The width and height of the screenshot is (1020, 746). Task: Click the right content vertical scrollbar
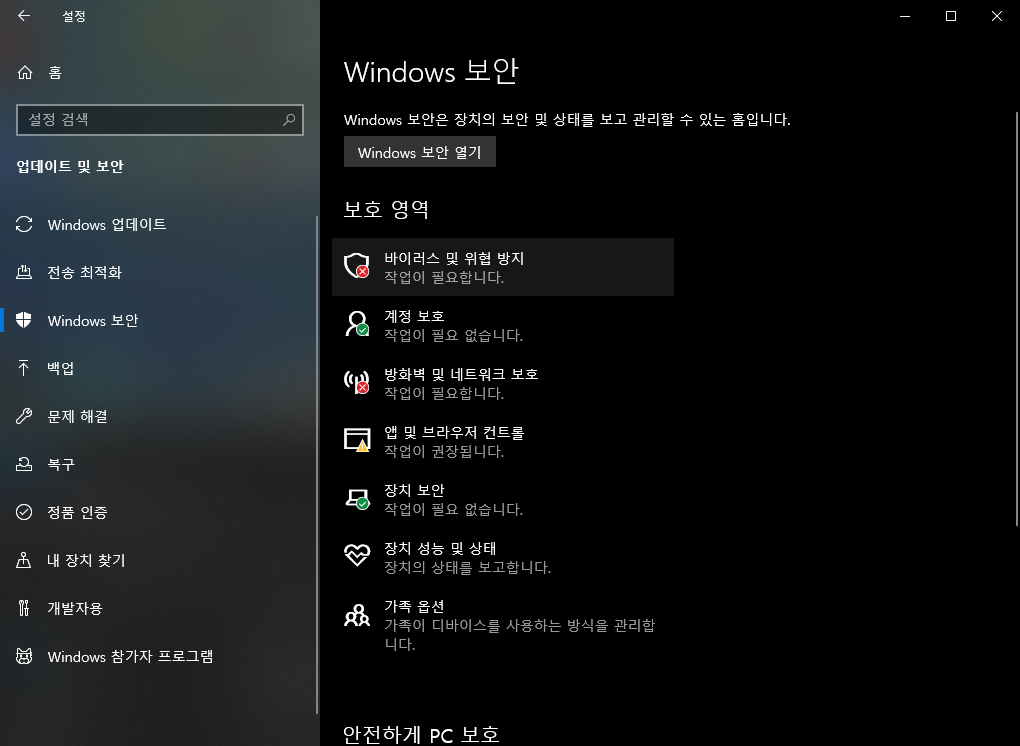point(1017,319)
